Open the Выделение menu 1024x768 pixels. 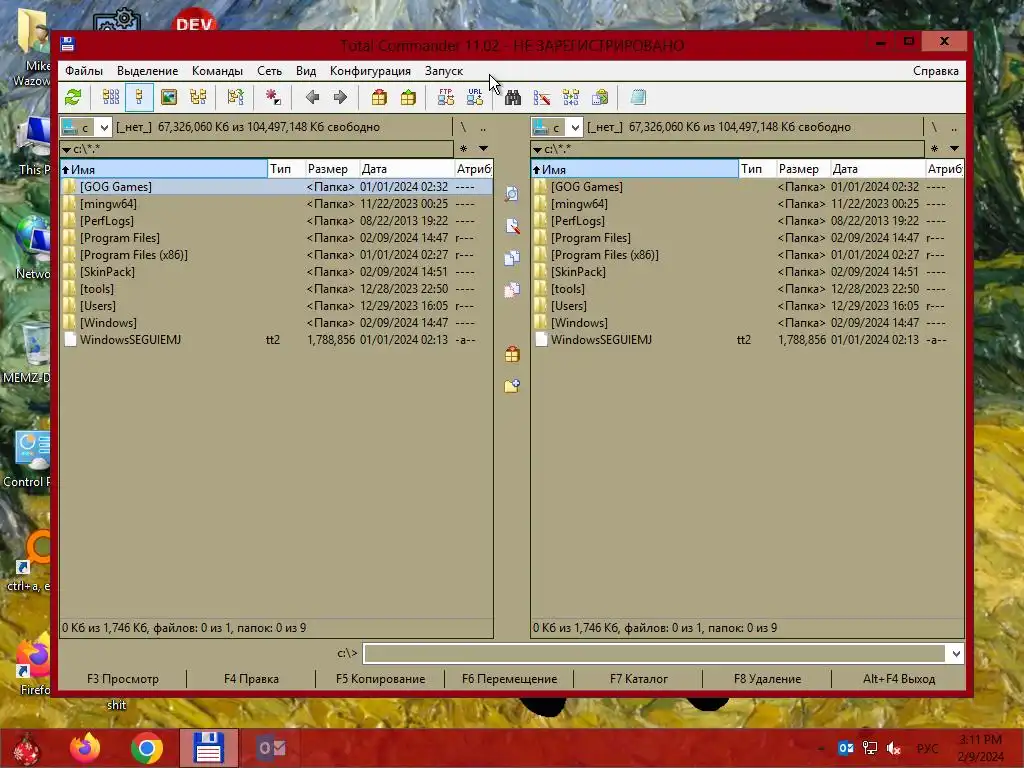pyautogui.click(x=148, y=71)
